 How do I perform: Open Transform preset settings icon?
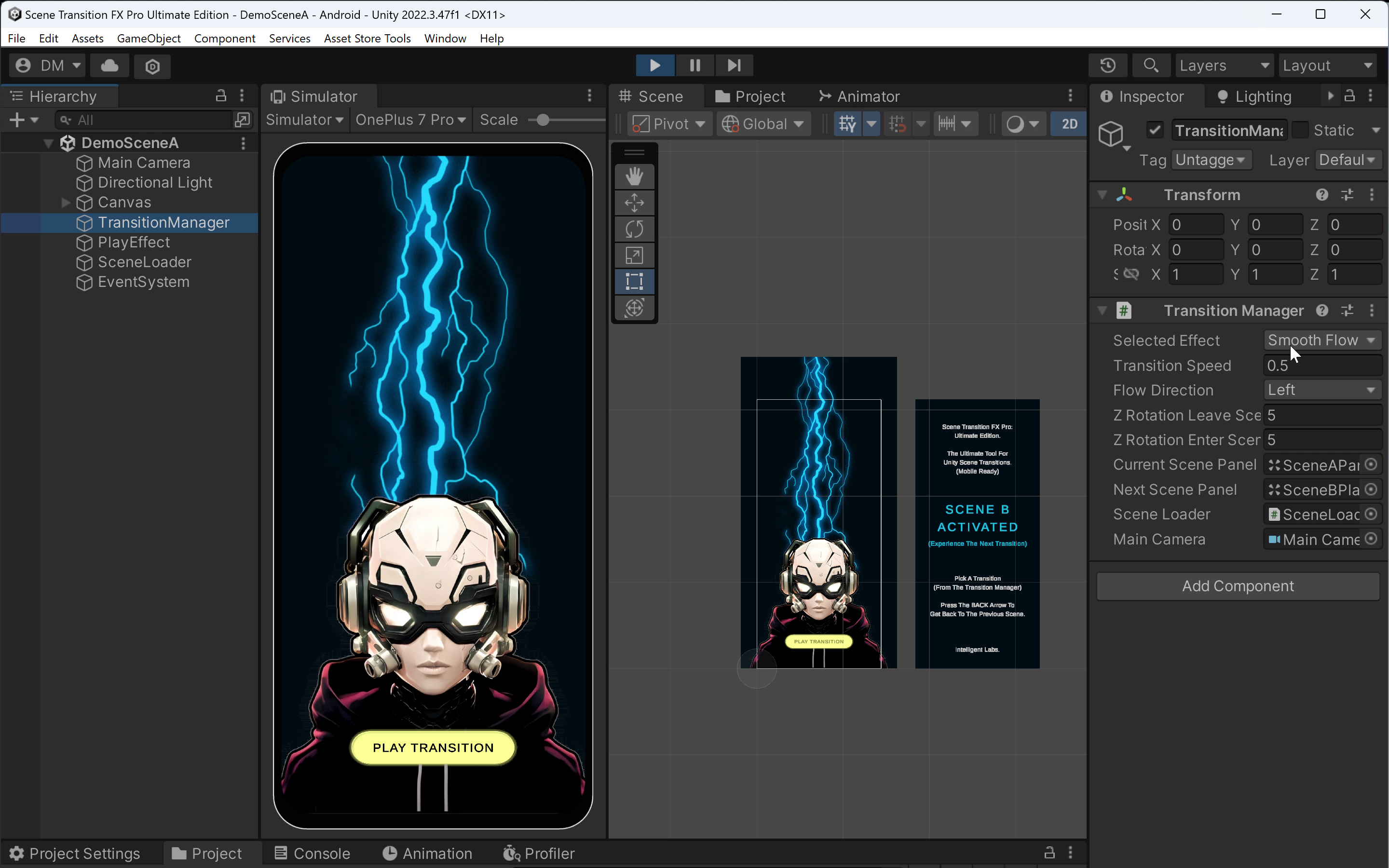point(1347,195)
